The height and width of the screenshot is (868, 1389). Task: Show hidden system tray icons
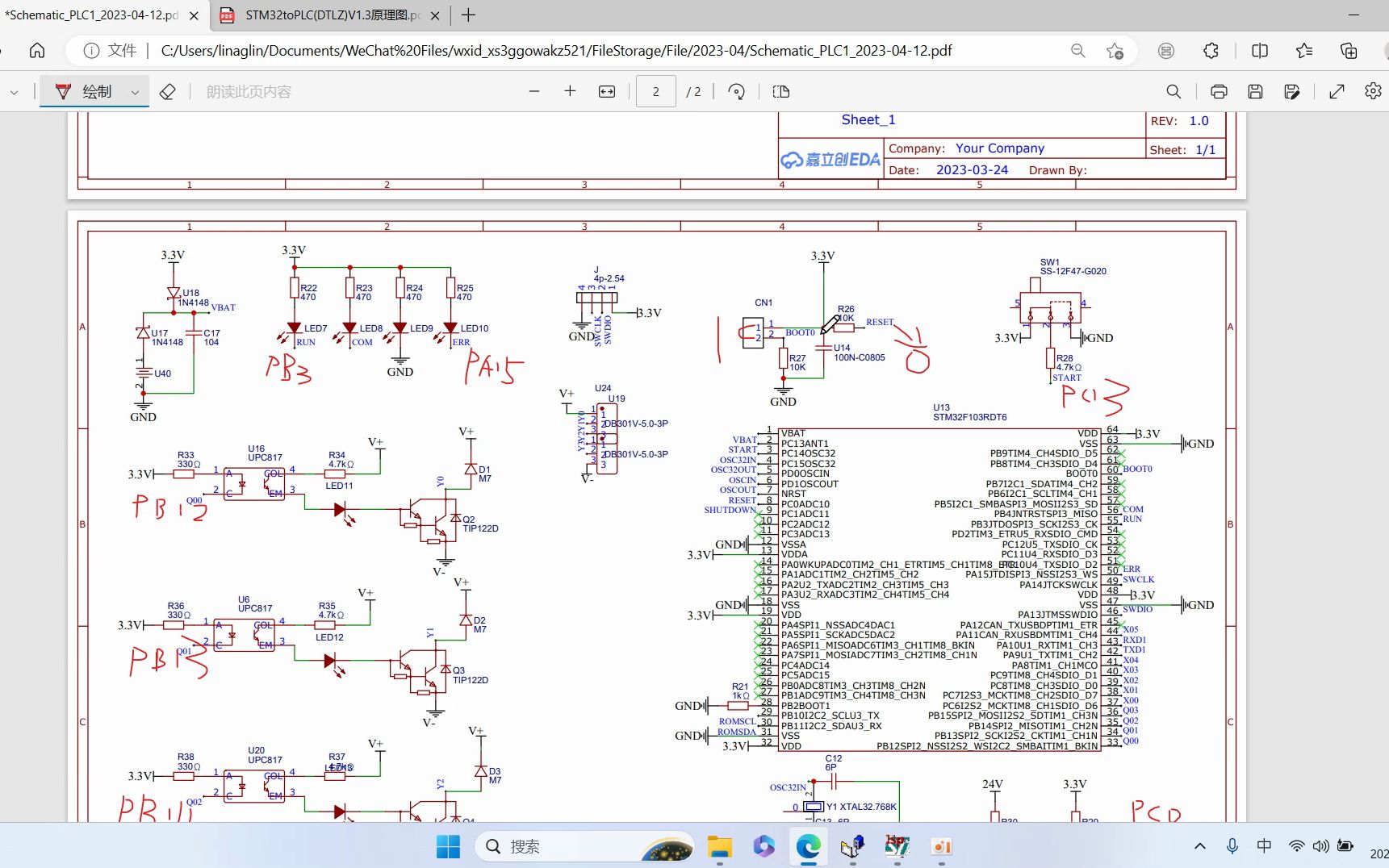(1200, 846)
